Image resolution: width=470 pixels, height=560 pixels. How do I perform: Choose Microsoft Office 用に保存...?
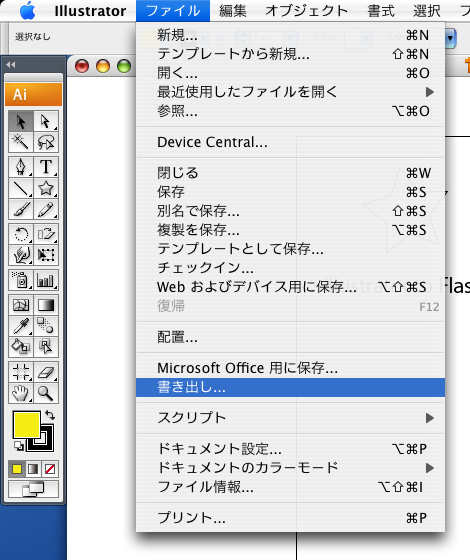(290, 368)
